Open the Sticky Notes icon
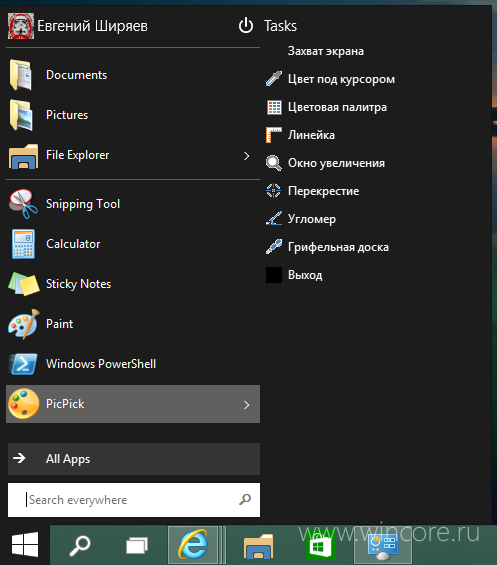The image size is (497, 565). [24, 284]
